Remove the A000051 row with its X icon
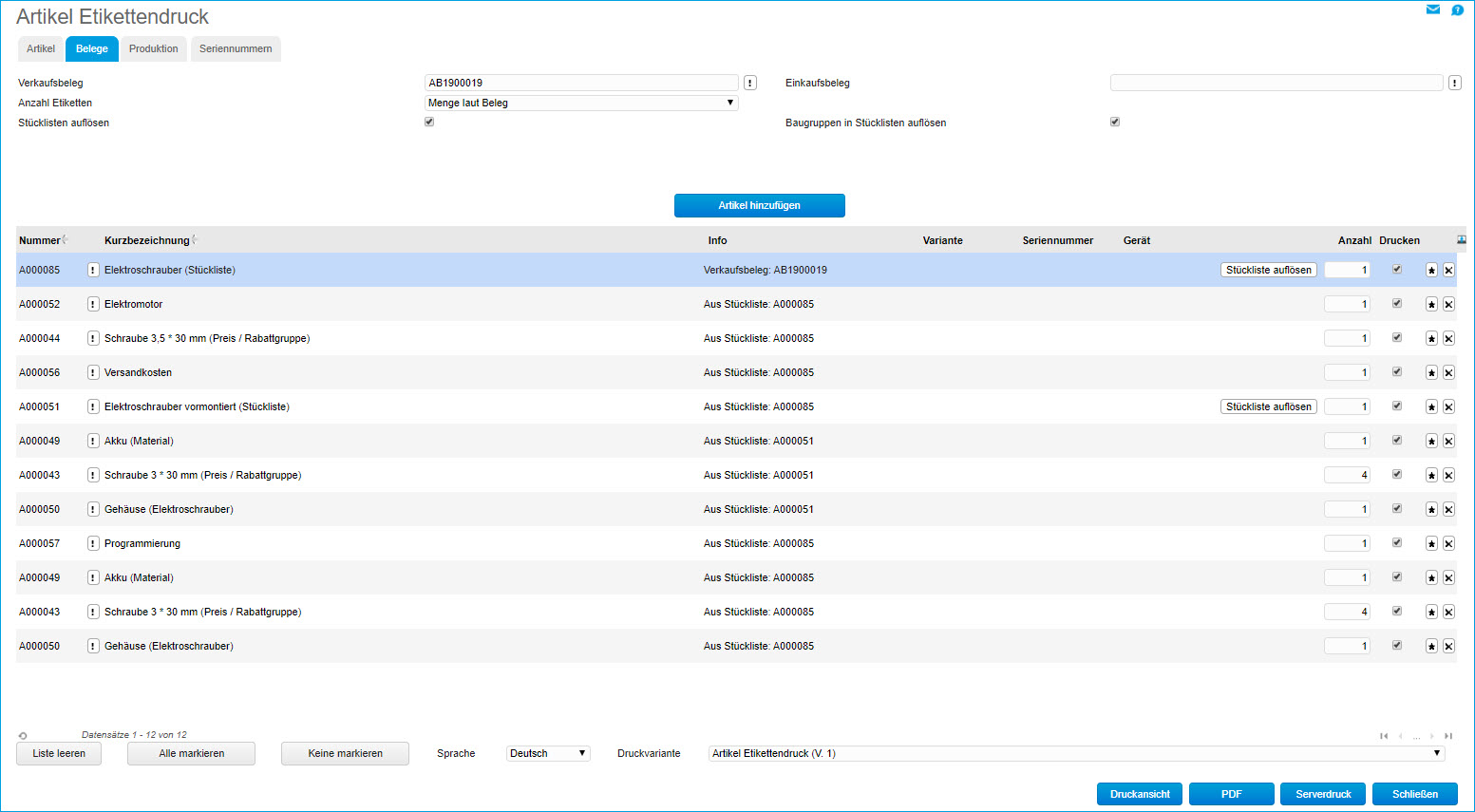The width and height of the screenshot is (1475, 812). pyautogui.click(x=1448, y=407)
